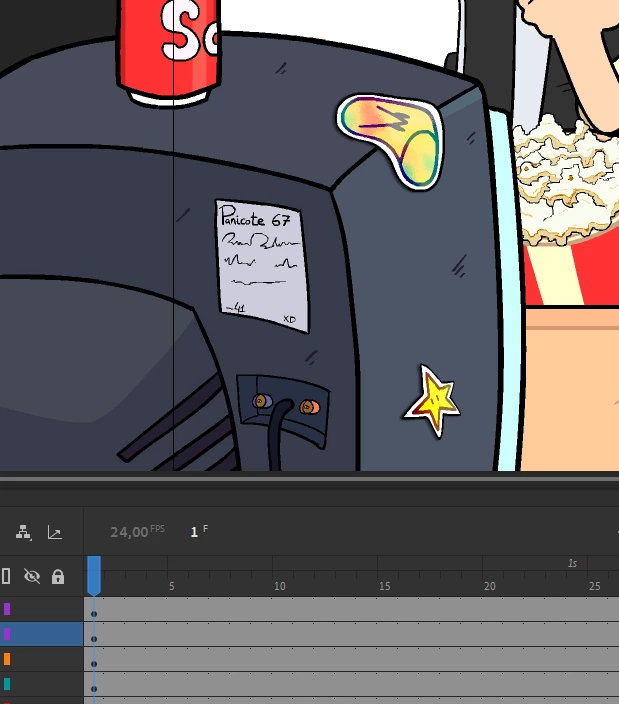Click the frame graph icon
619x704 pixels.
point(55,532)
